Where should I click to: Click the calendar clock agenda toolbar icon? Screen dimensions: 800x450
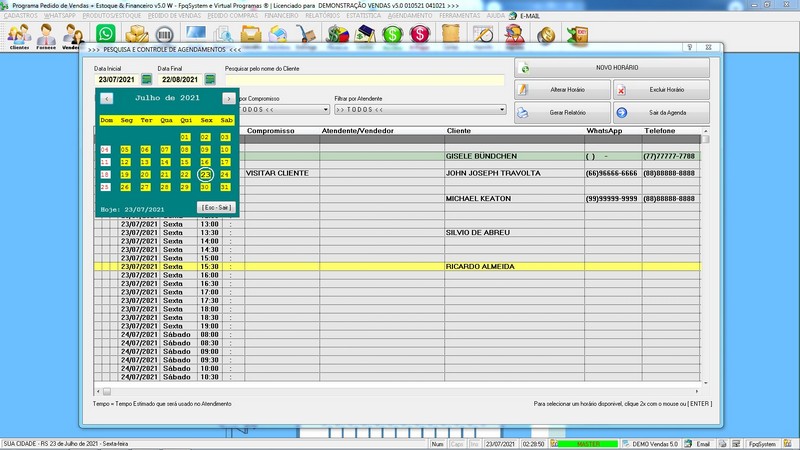(x=483, y=35)
